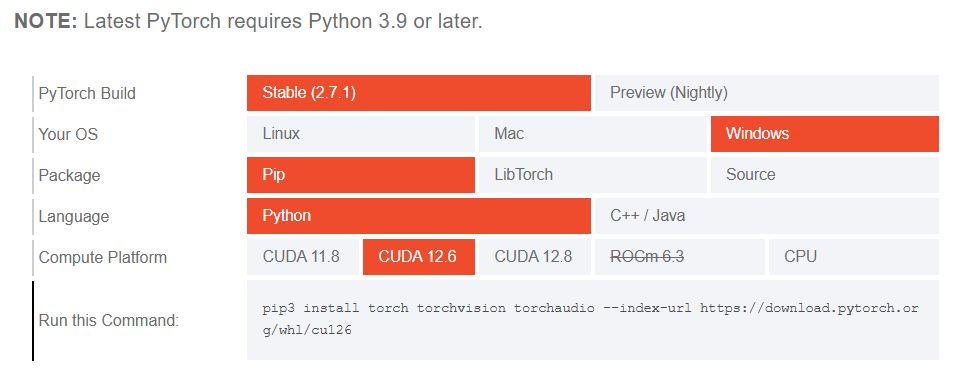This screenshot has width=954, height=370.
Task: Click the pip3 install command text
Action: tap(590, 319)
